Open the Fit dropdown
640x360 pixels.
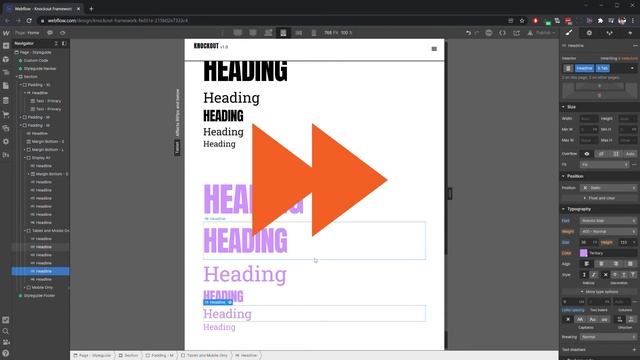[604, 164]
